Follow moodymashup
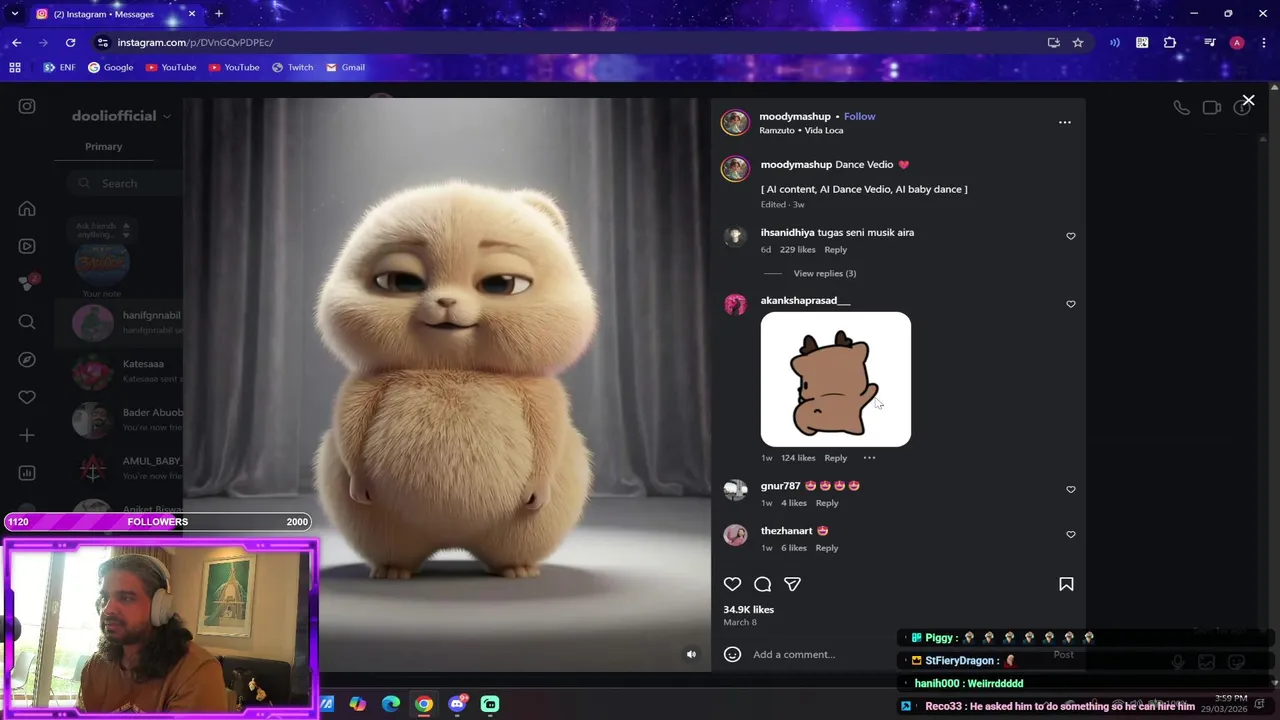This screenshot has height=720, width=1280. 859,116
